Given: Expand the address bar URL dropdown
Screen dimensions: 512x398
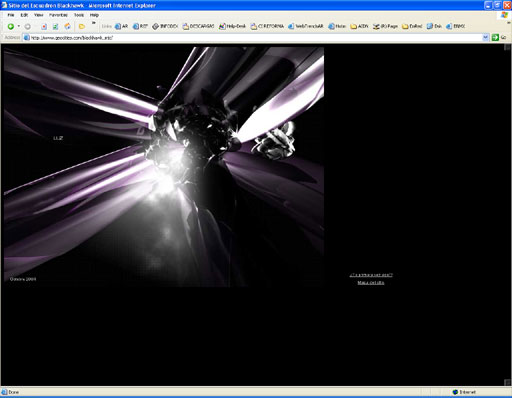Looking at the screenshot, I should click(486, 38).
